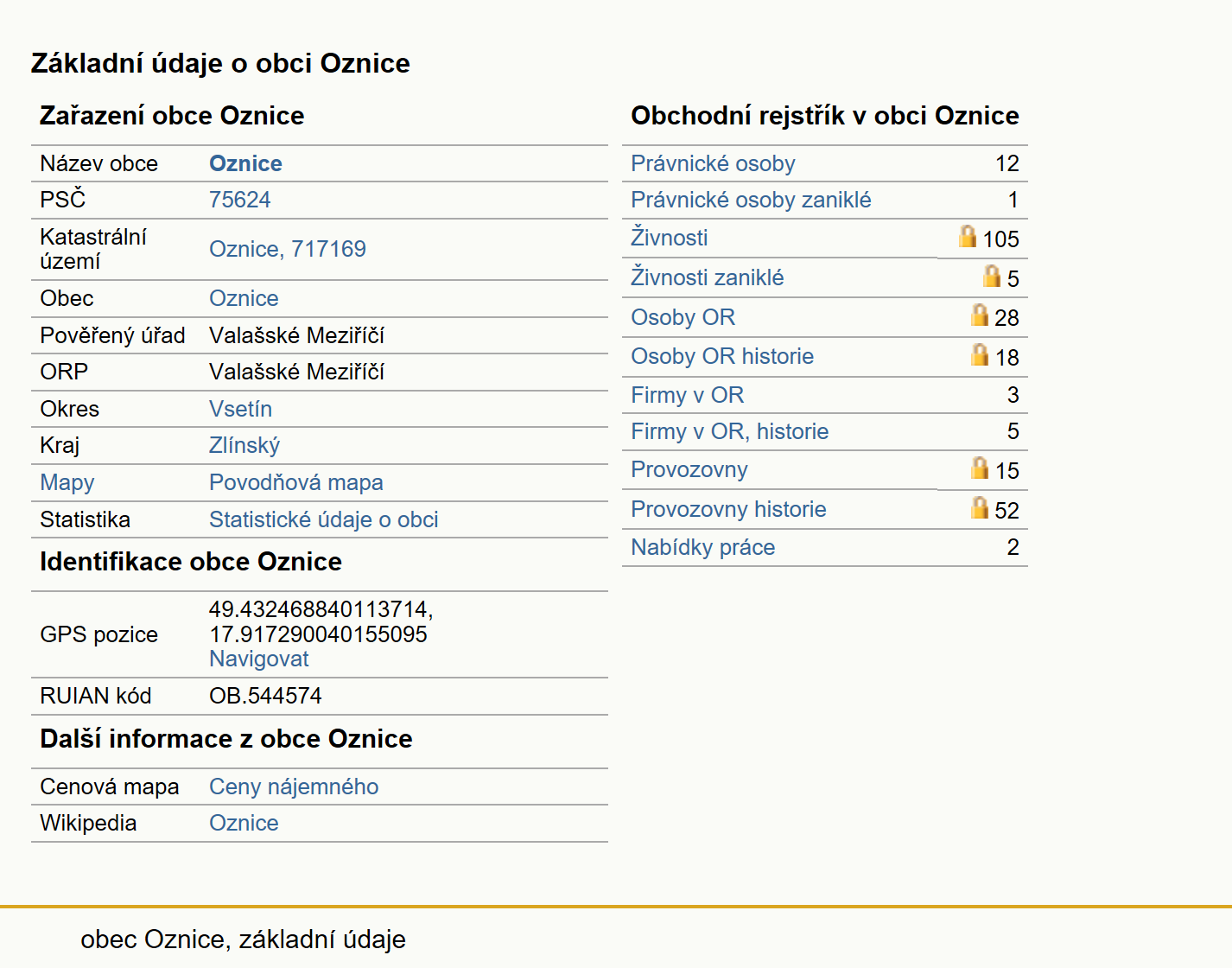
Task: Open Právnické osoby zaniklé link
Action: coord(751,200)
